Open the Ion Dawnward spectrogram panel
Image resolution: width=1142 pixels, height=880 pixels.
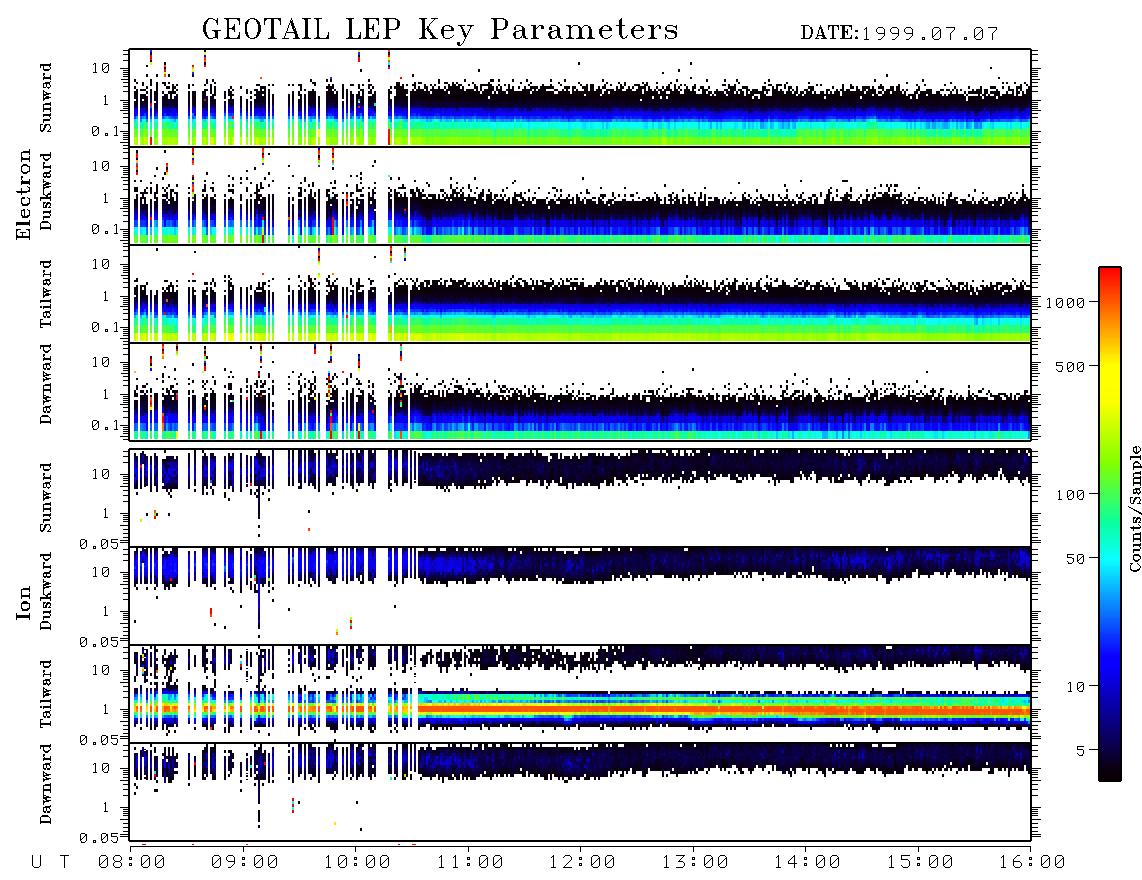coord(580,791)
